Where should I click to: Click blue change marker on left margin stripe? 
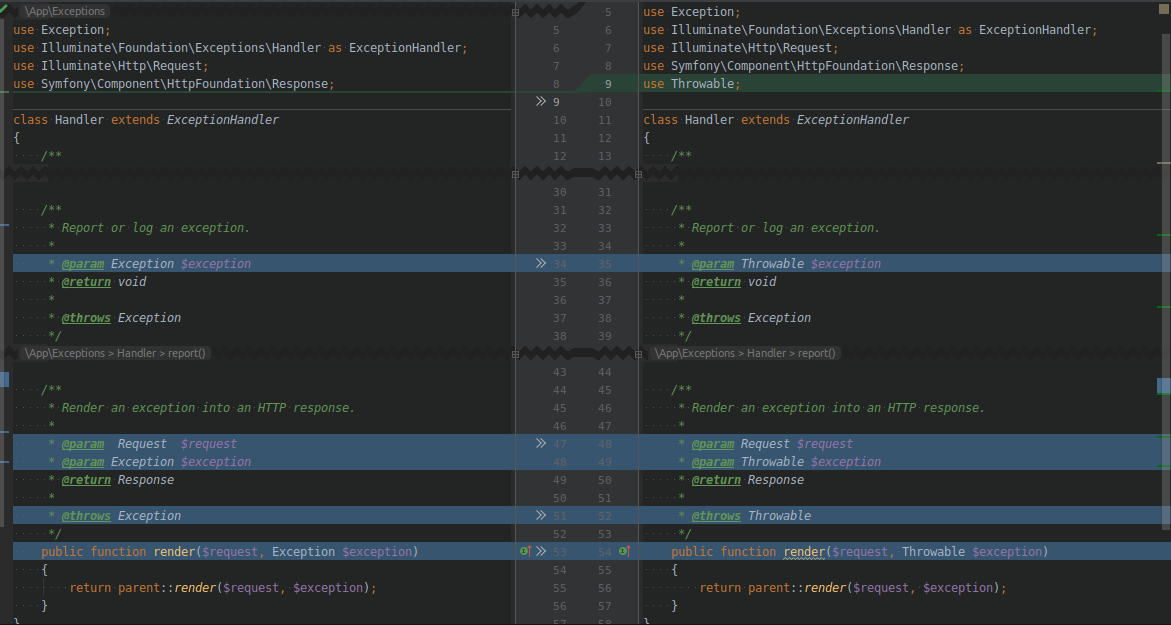(x=4, y=379)
